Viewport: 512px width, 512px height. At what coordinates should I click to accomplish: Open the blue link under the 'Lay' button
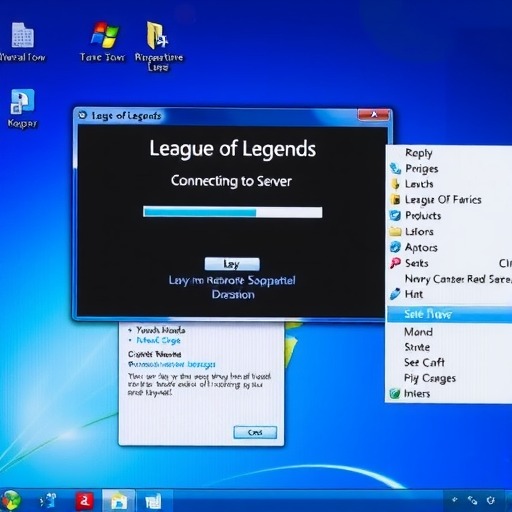[232, 287]
